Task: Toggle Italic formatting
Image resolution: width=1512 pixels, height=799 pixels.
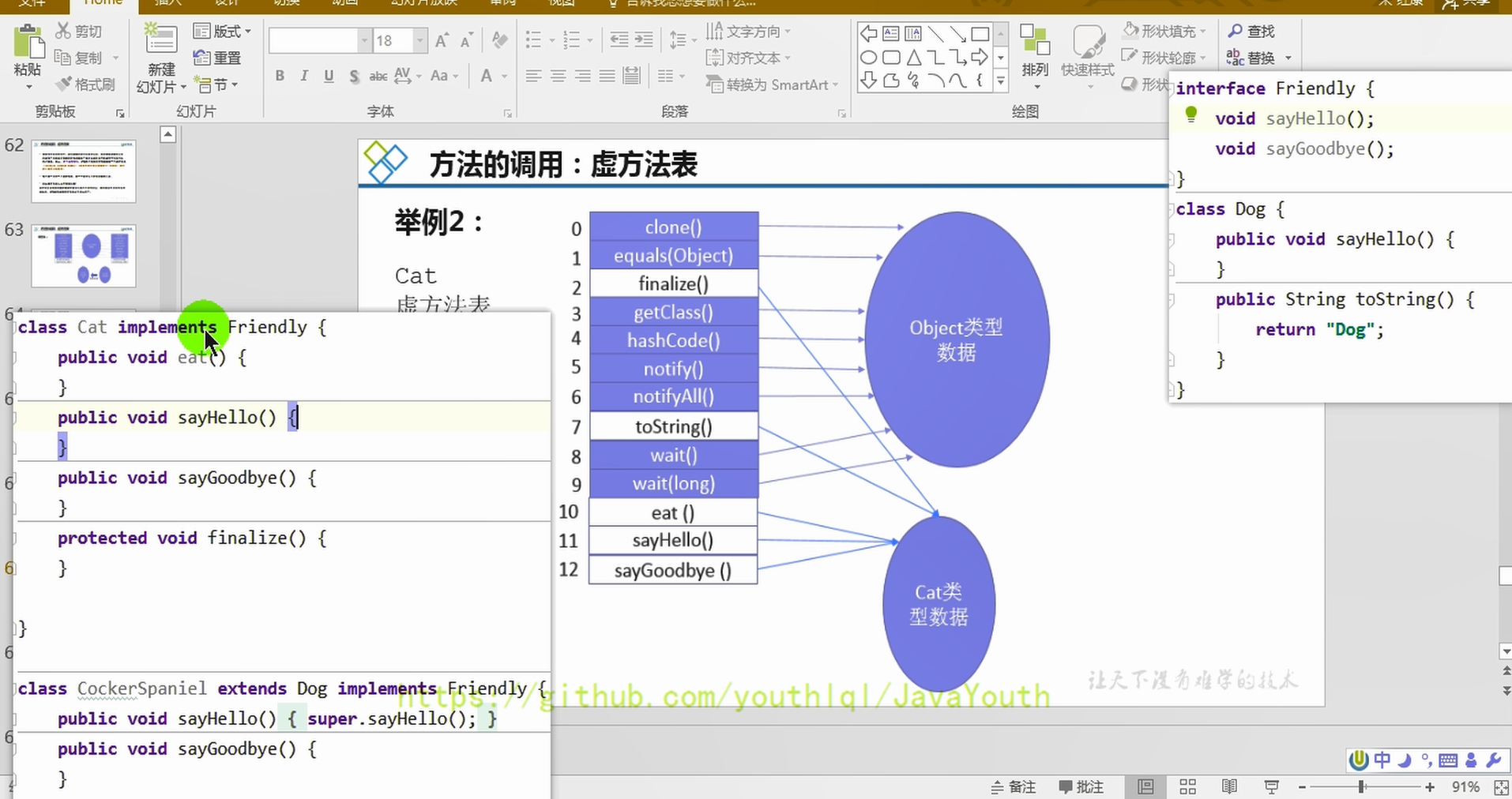Action: (x=304, y=76)
